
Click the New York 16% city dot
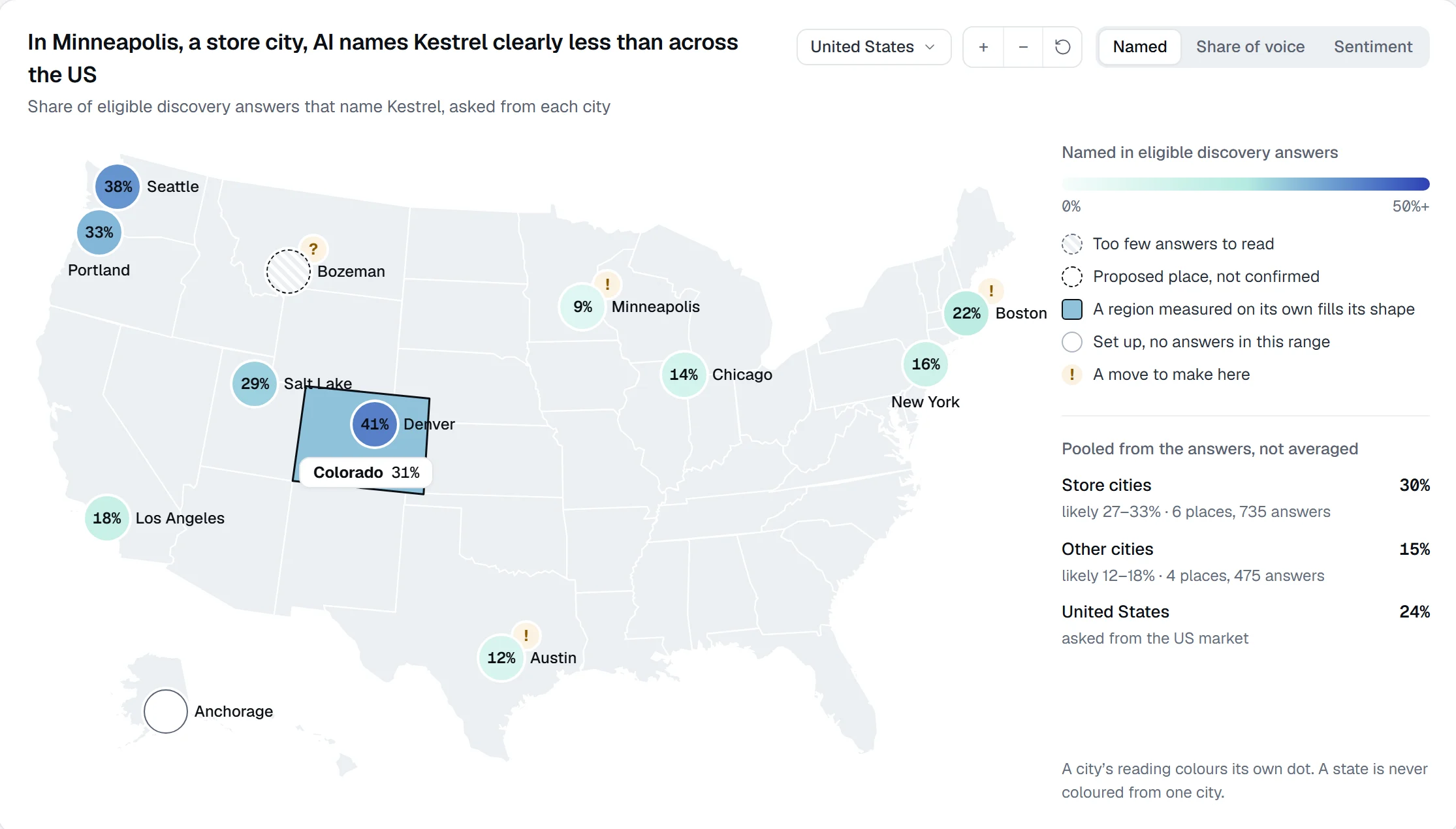tap(926, 364)
